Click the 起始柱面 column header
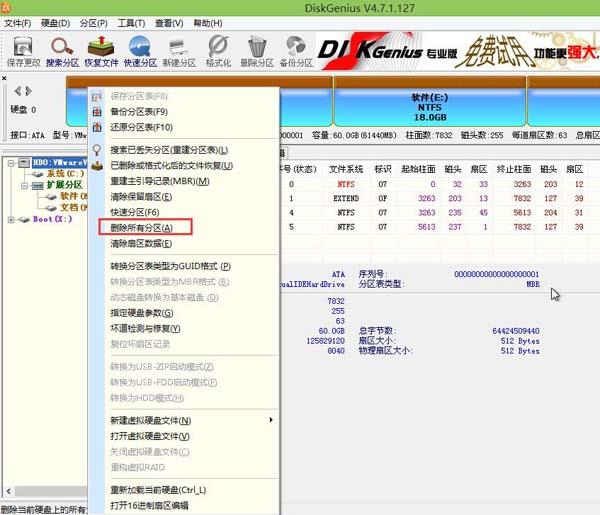600x515 pixels. pos(418,169)
